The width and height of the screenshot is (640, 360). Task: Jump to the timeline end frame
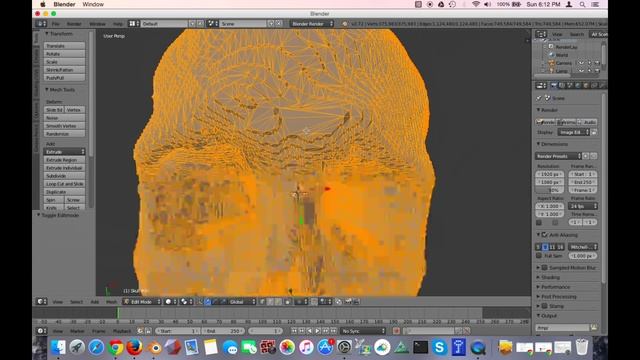tap(333, 331)
